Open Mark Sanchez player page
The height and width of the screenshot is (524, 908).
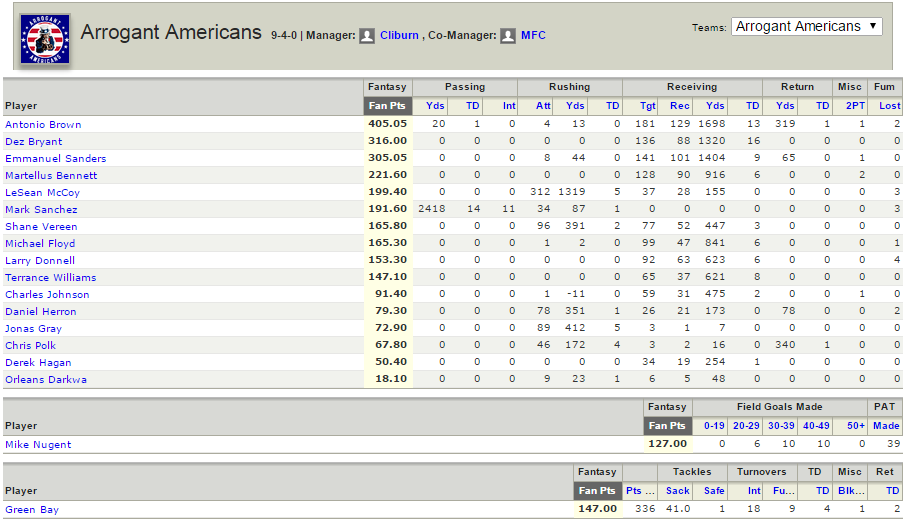coord(41,210)
